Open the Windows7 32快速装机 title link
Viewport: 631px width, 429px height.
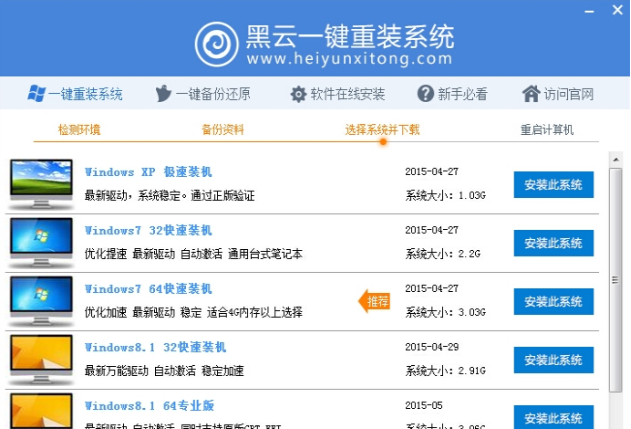[x=155, y=231]
